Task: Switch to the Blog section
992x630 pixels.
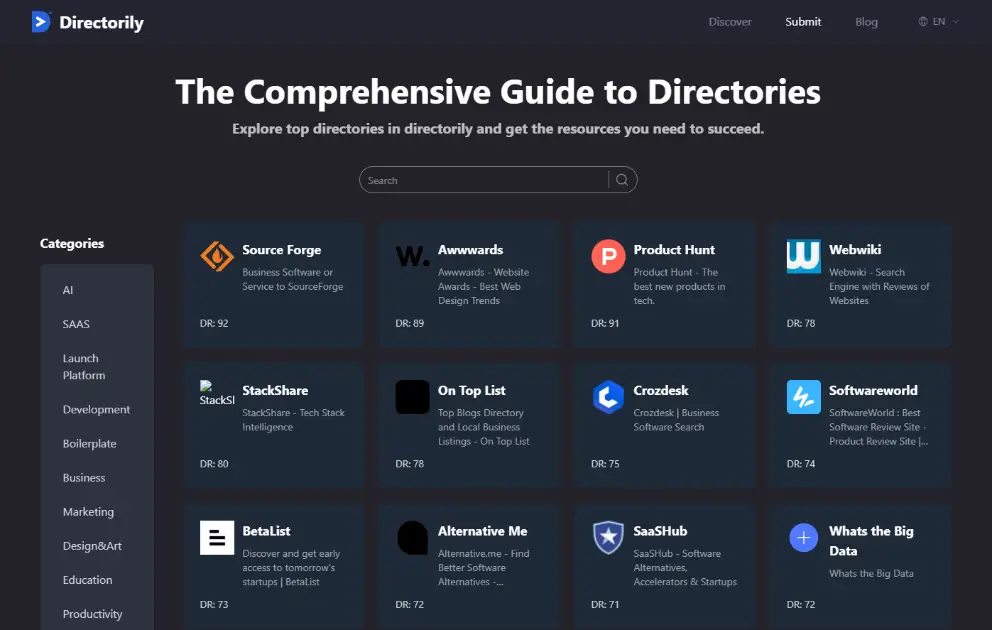Action: tap(866, 21)
